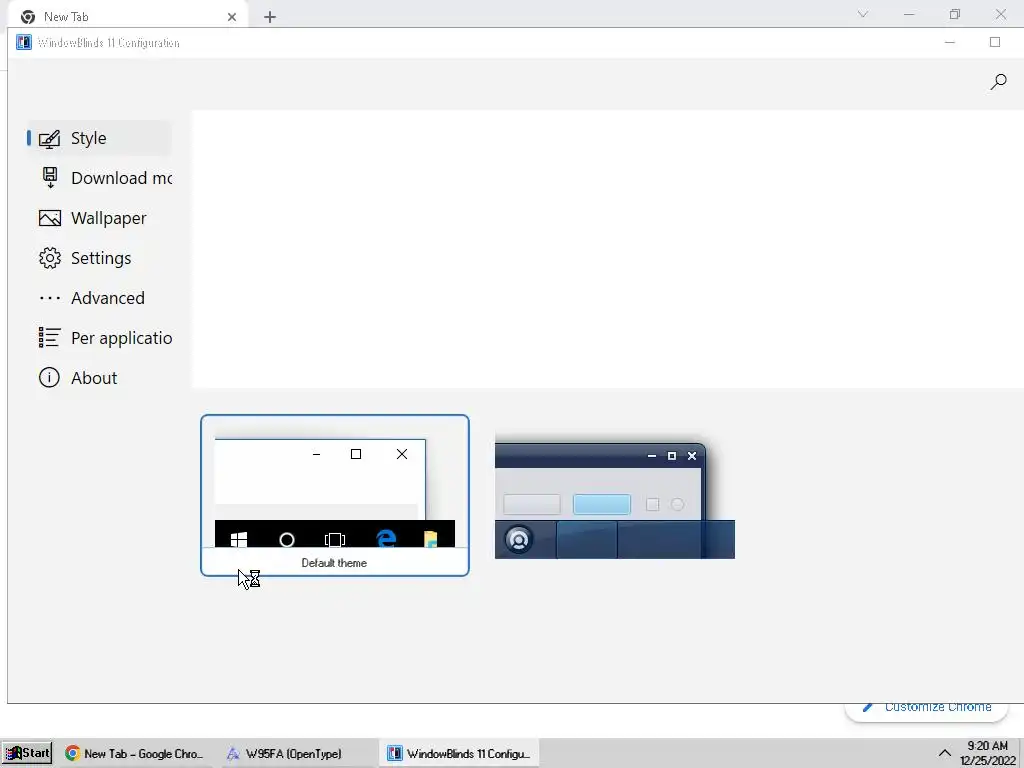Screen dimensions: 1024x768
Task: Click the Chrome New Tab tab
Action: (128, 16)
